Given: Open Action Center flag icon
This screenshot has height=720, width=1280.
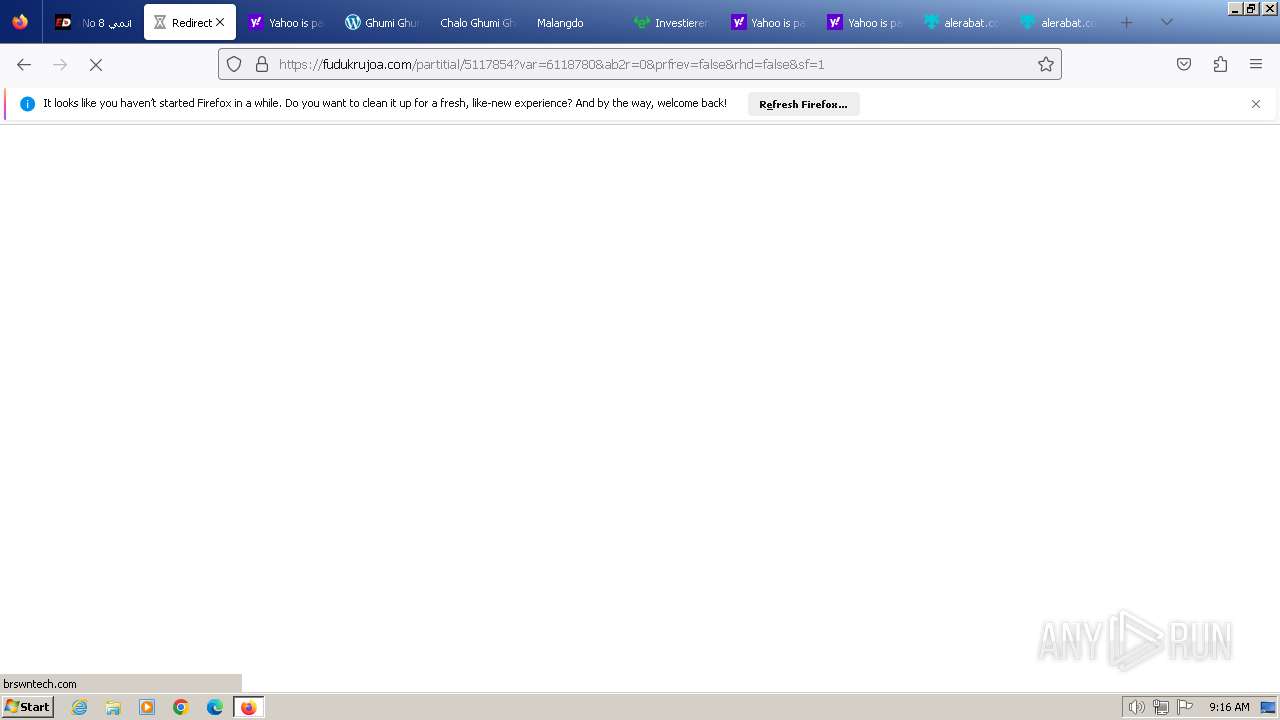Looking at the screenshot, I should [x=1185, y=707].
